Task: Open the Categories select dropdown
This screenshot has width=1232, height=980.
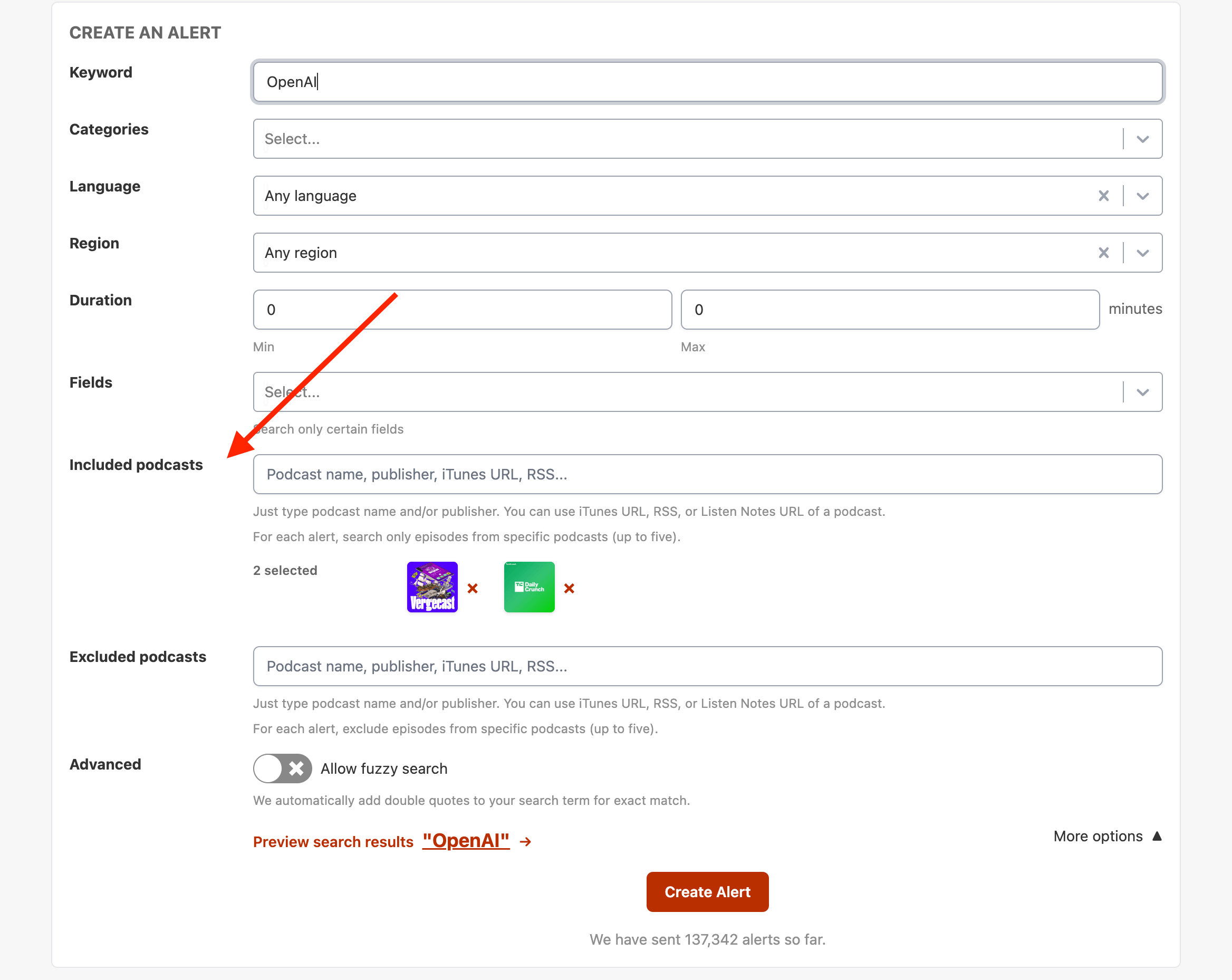Action: 707,139
